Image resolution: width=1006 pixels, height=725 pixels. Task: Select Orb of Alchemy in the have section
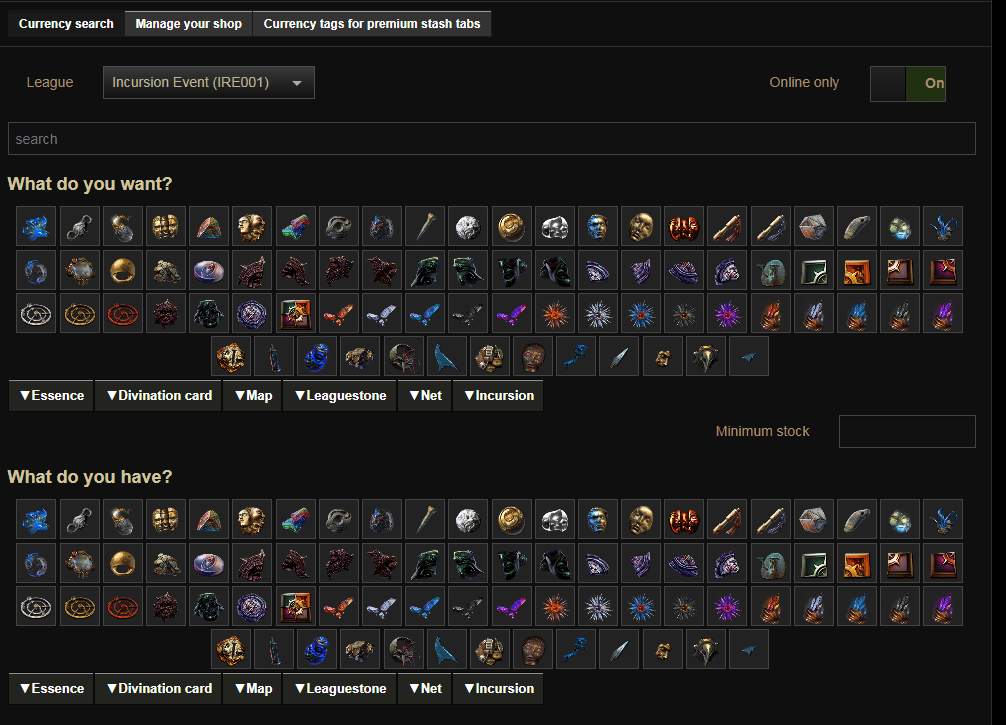[123, 519]
